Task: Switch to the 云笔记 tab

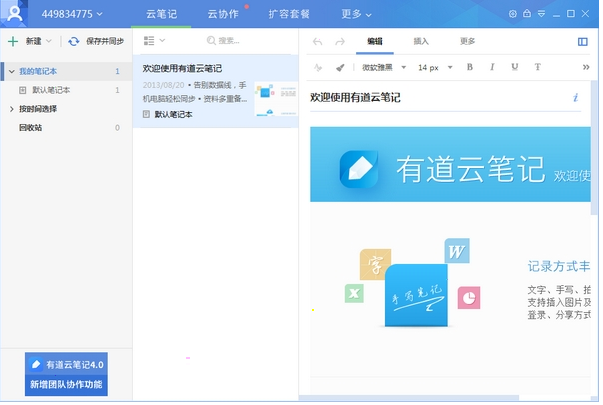Action: click(162, 14)
